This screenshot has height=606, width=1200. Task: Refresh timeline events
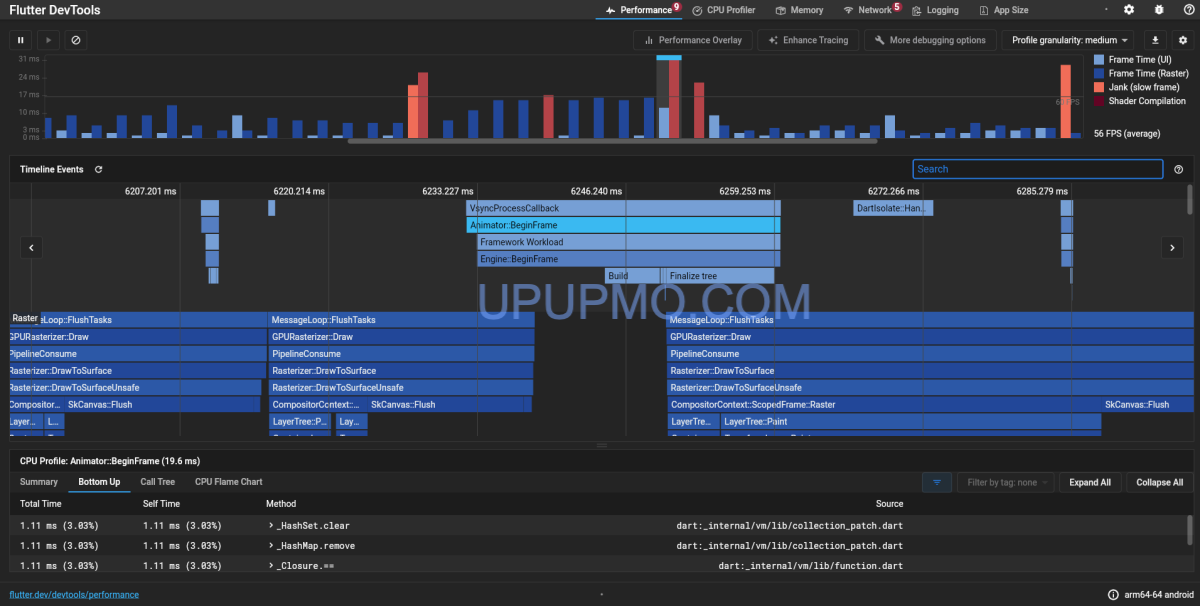click(98, 169)
